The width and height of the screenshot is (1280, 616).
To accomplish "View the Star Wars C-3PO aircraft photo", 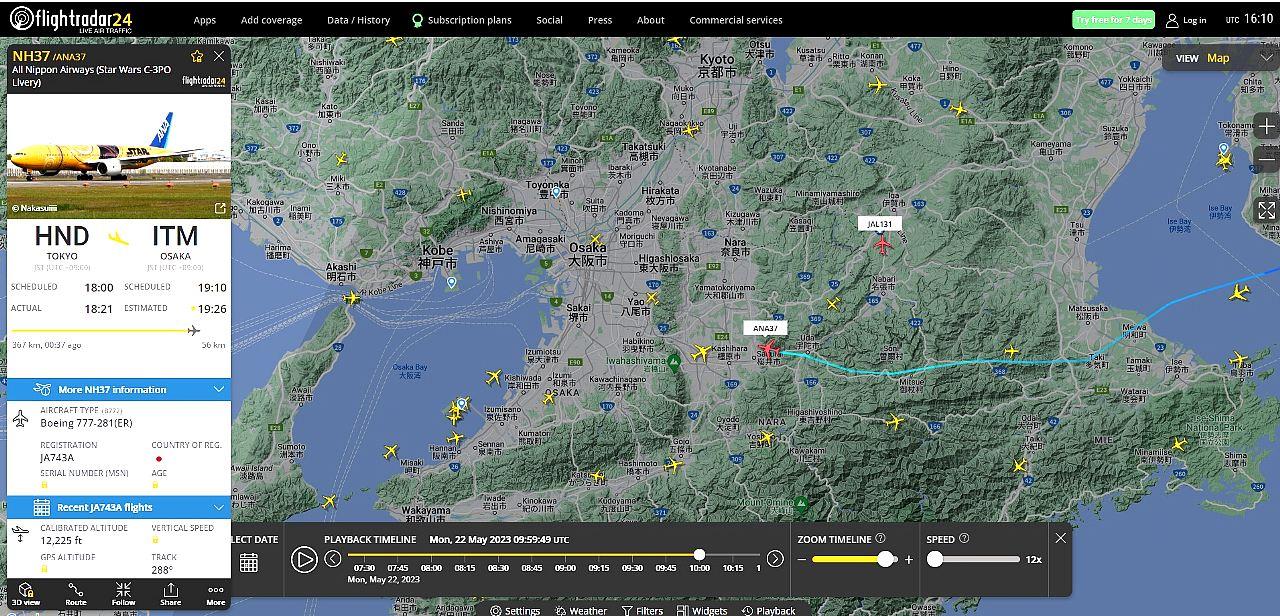I will 119,156.
